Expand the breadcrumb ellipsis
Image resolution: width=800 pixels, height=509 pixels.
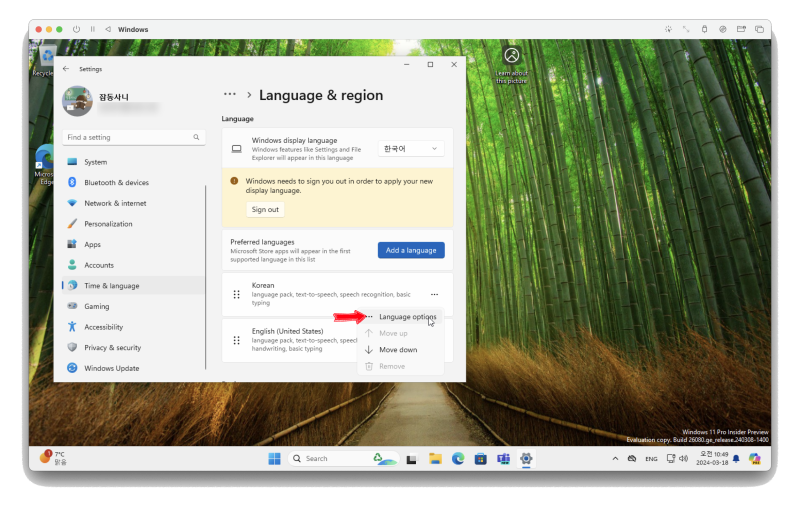pyautogui.click(x=230, y=94)
